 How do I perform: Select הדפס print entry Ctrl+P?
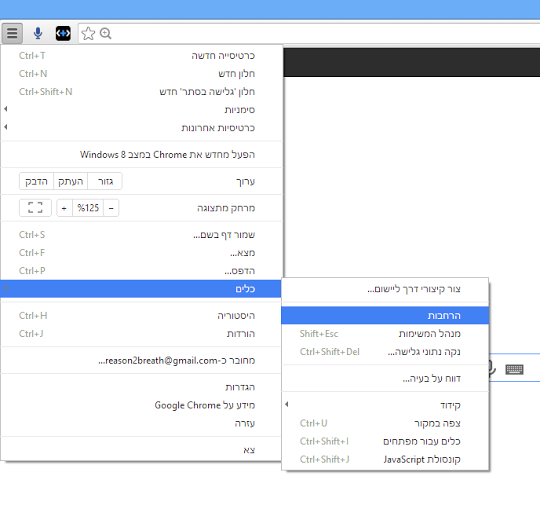point(141,271)
